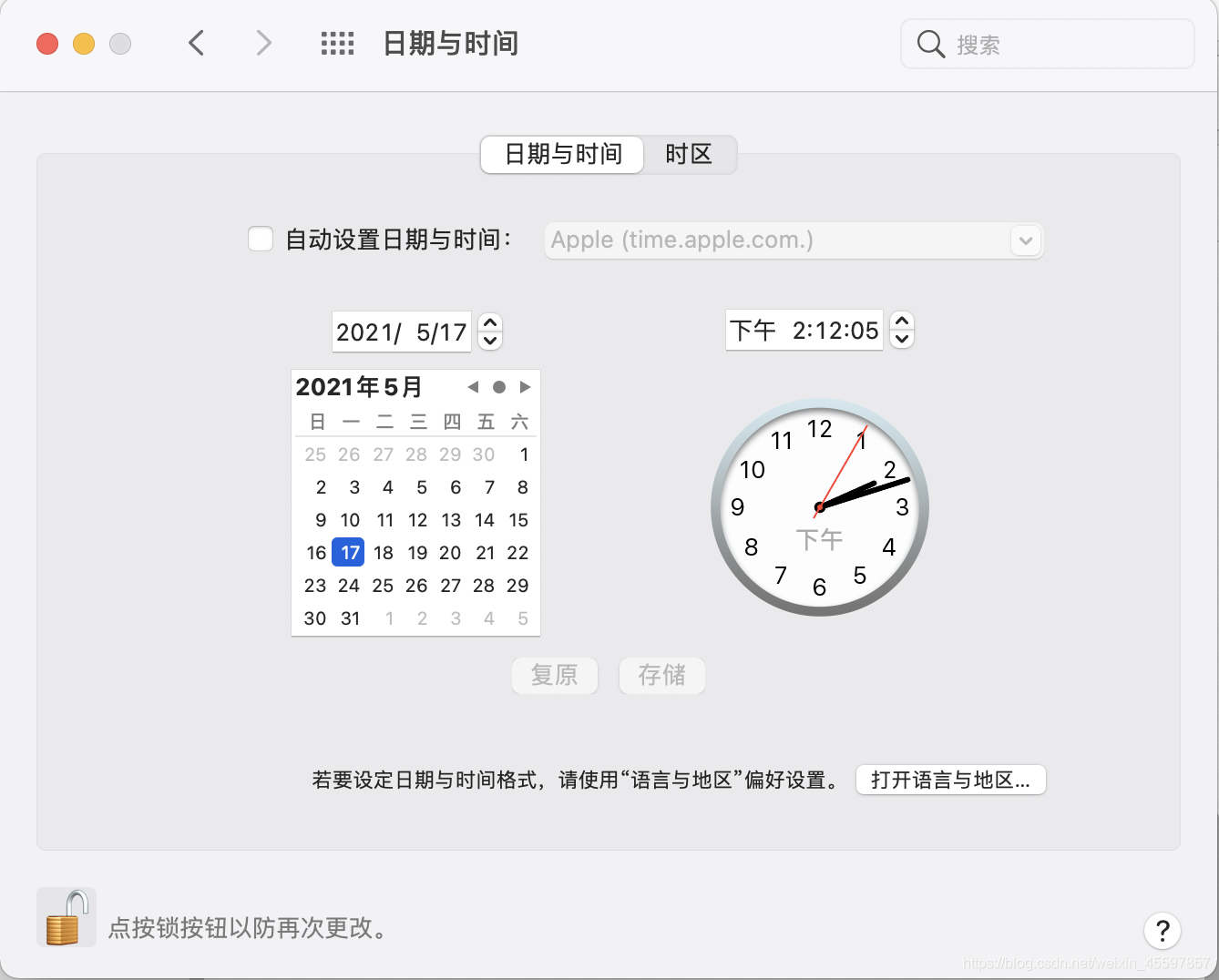
Task: Decrease date using stepper down arrow
Action: pyautogui.click(x=490, y=341)
